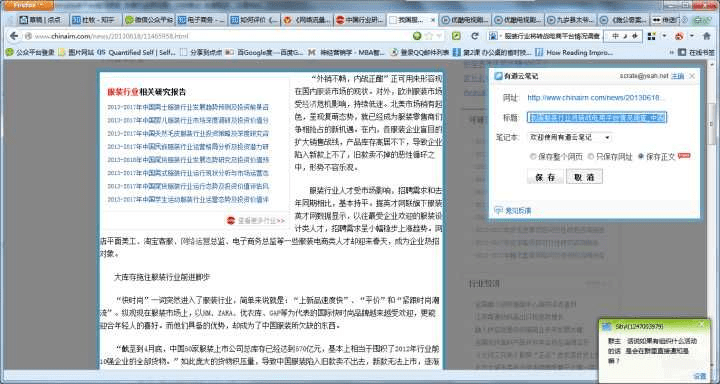Select the 保存整个网页 radio option
This screenshot has width=720, height=384.
click(x=533, y=157)
